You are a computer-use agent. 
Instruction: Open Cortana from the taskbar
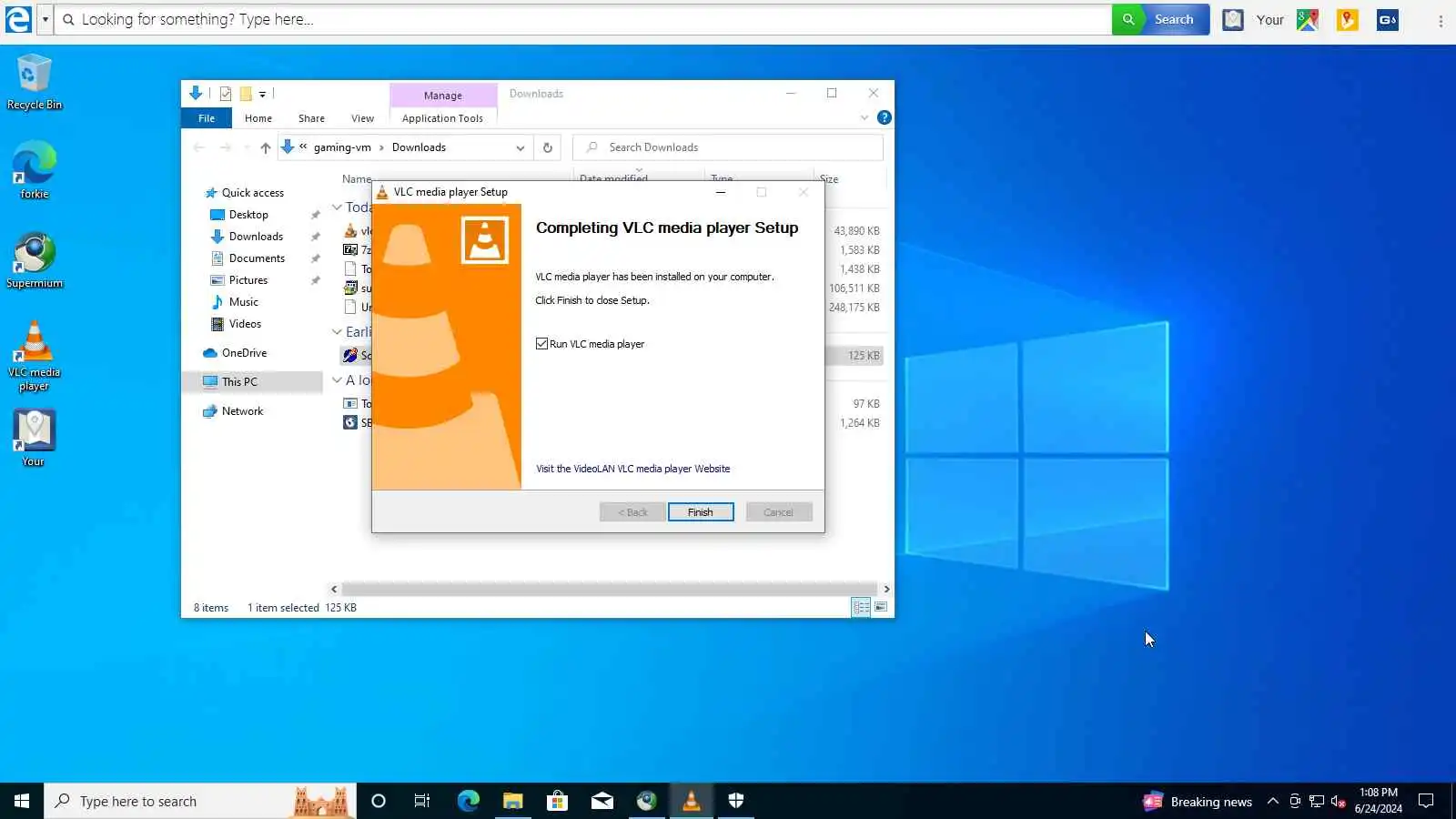[379, 801]
